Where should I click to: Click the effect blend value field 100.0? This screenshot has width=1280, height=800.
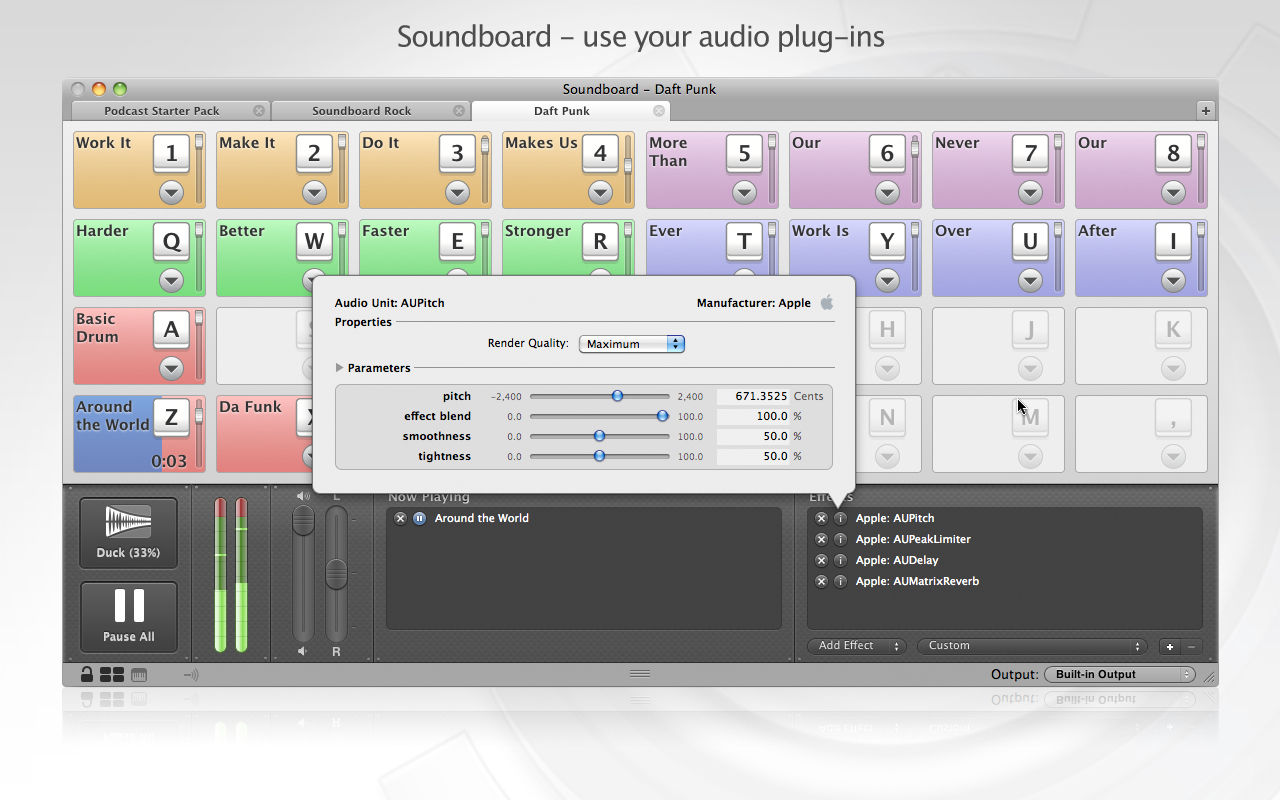coord(753,416)
